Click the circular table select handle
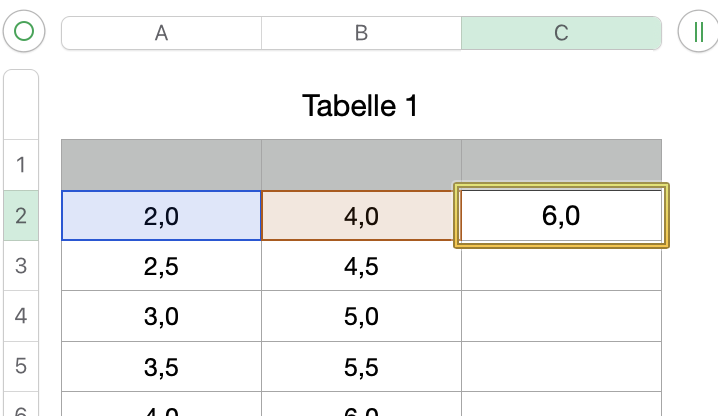The height and width of the screenshot is (416, 718). (x=24, y=32)
